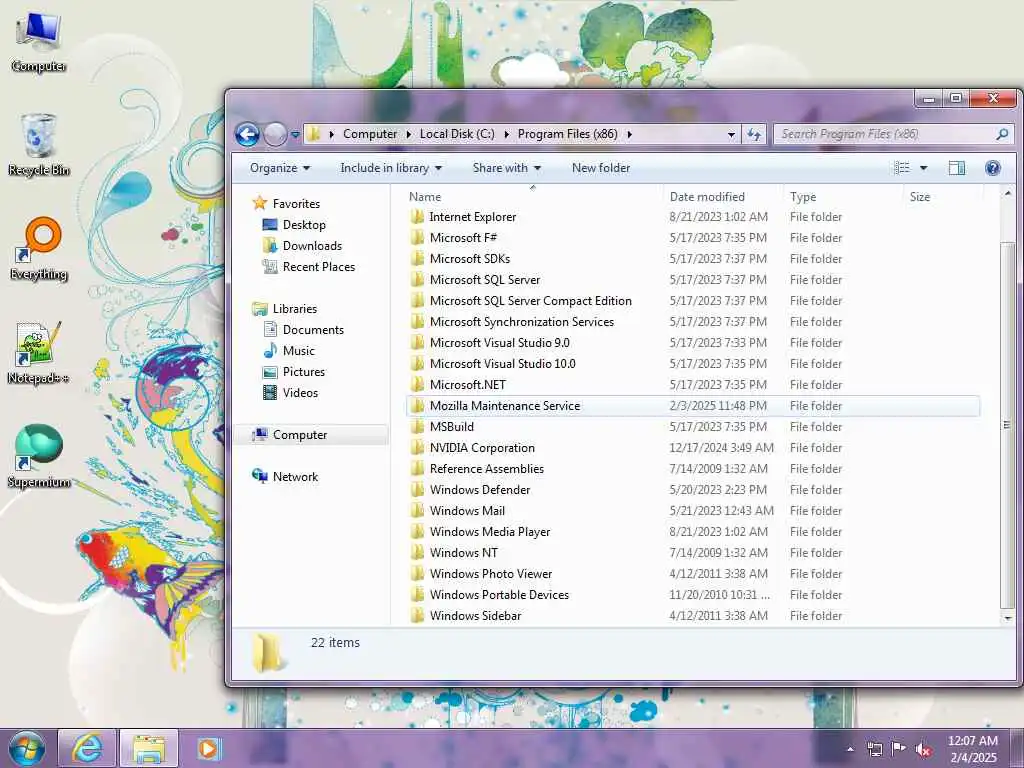
Task: Open the Windows Start menu orb
Action: pyautogui.click(x=27, y=748)
